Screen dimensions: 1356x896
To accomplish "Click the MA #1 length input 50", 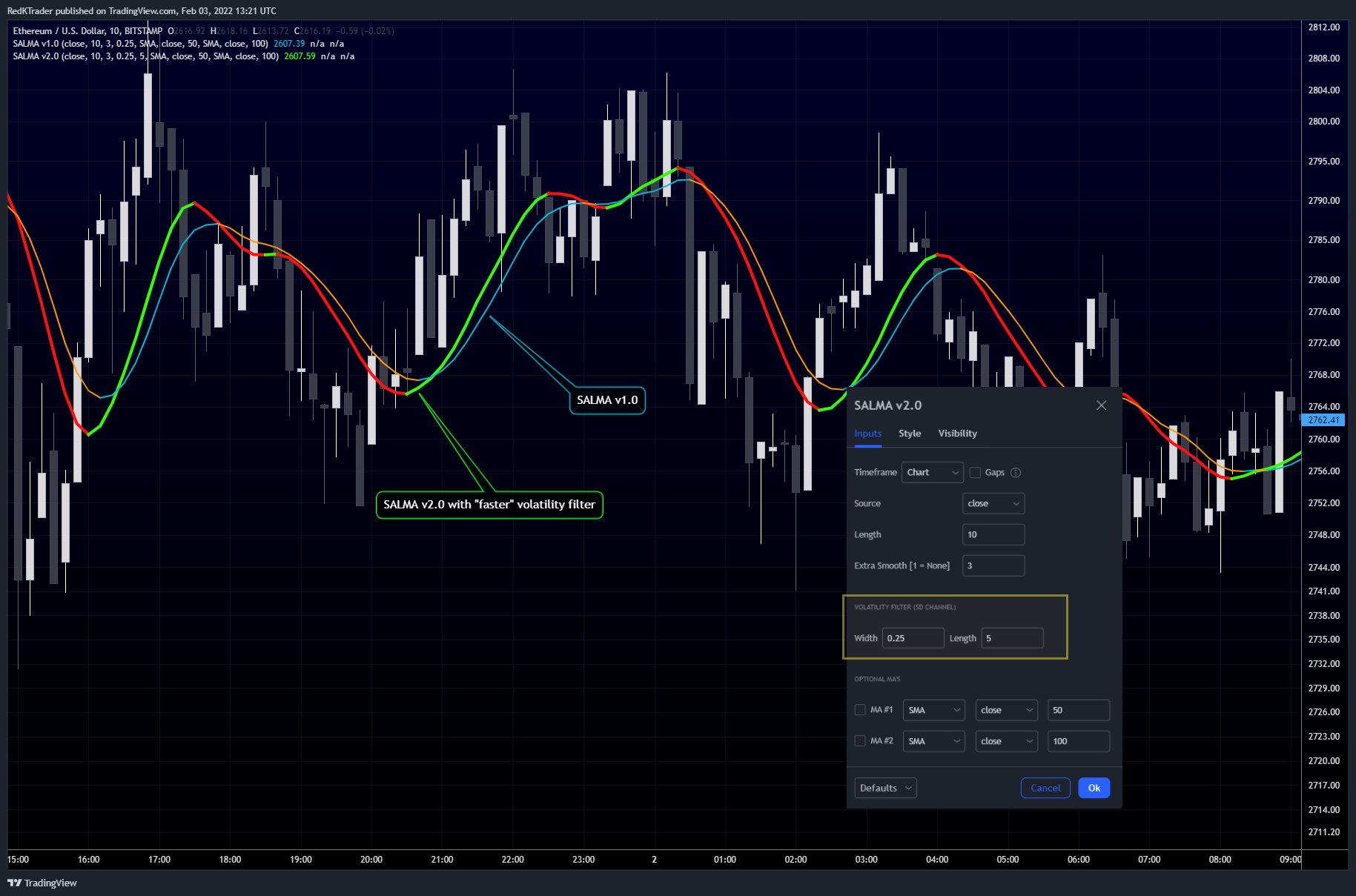I will tap(1078, 710).
